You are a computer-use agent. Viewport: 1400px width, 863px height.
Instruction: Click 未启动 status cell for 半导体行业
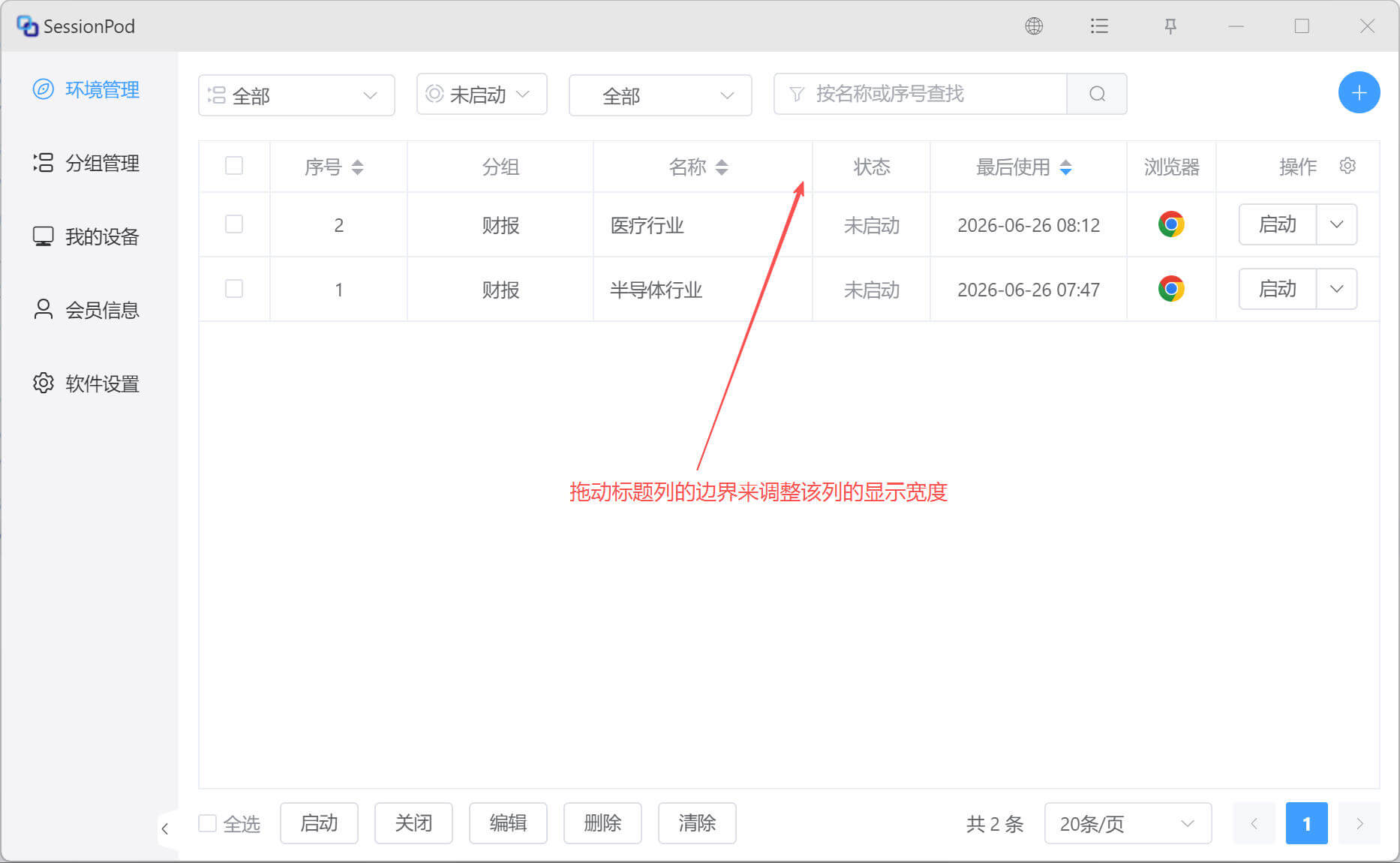871,290
